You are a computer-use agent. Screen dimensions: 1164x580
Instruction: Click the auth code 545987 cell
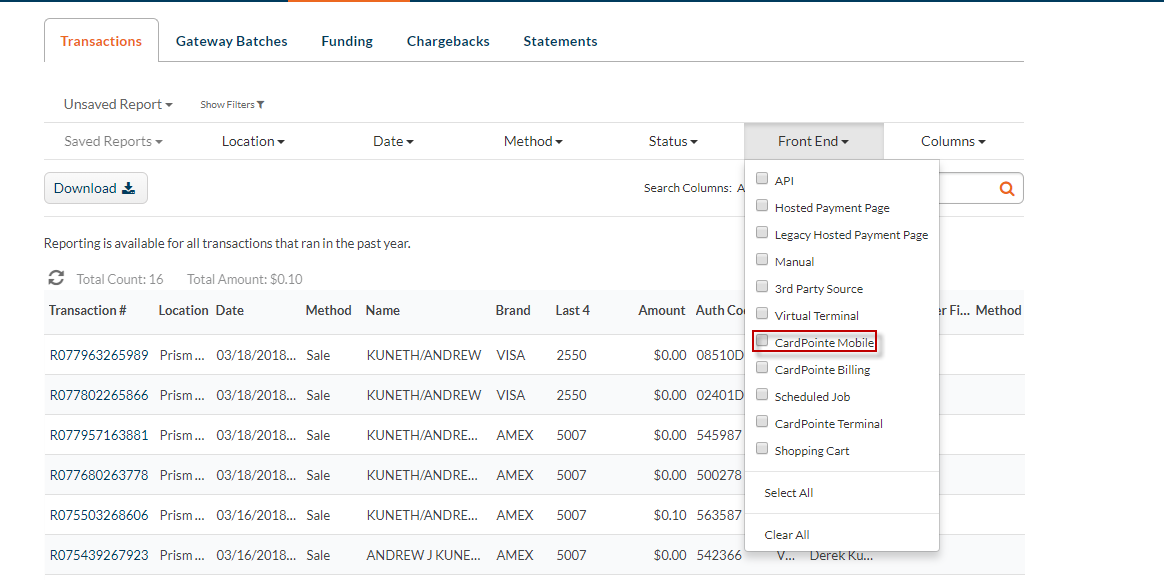[719, 435]
